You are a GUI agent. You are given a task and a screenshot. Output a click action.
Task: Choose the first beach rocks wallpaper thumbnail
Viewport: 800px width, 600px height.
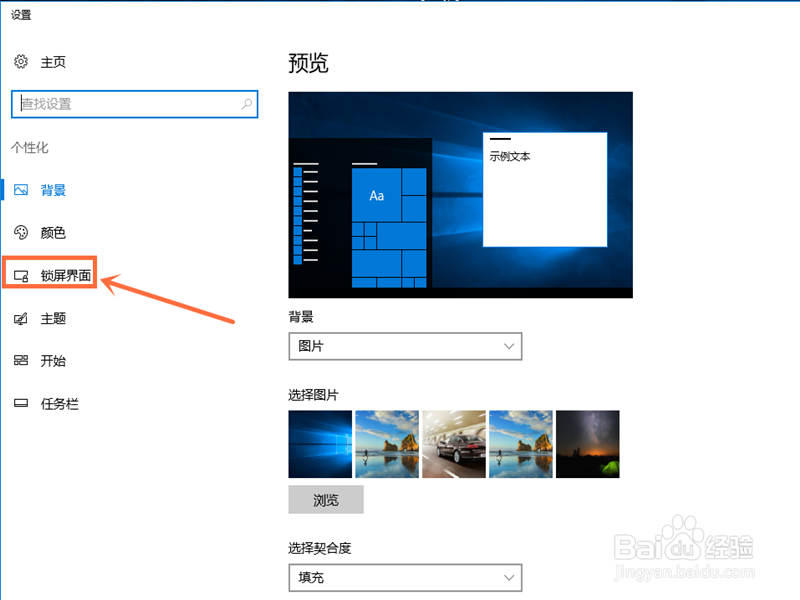coord(387,444)
